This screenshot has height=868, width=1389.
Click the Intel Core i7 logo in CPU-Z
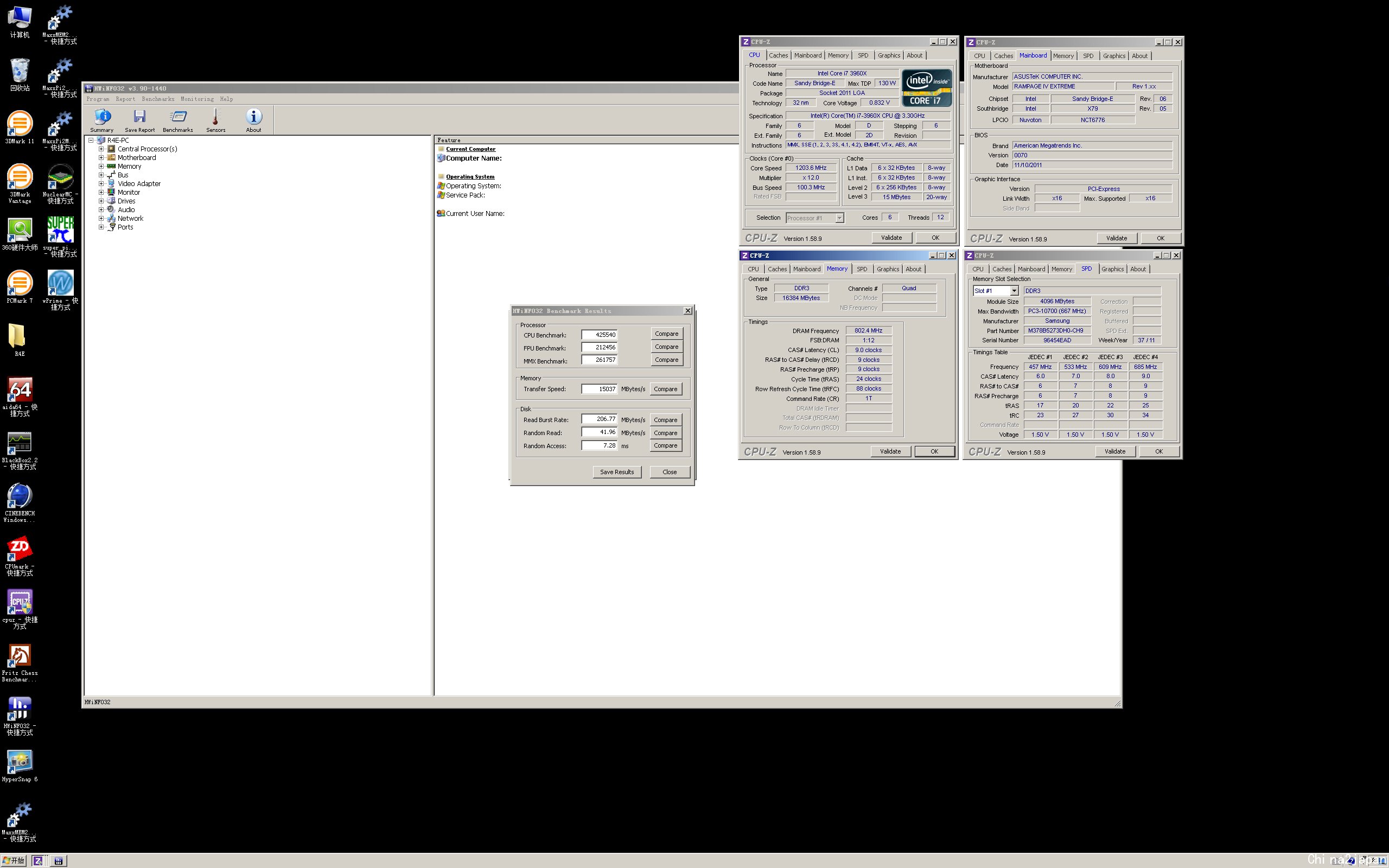(x=926, y=88)
